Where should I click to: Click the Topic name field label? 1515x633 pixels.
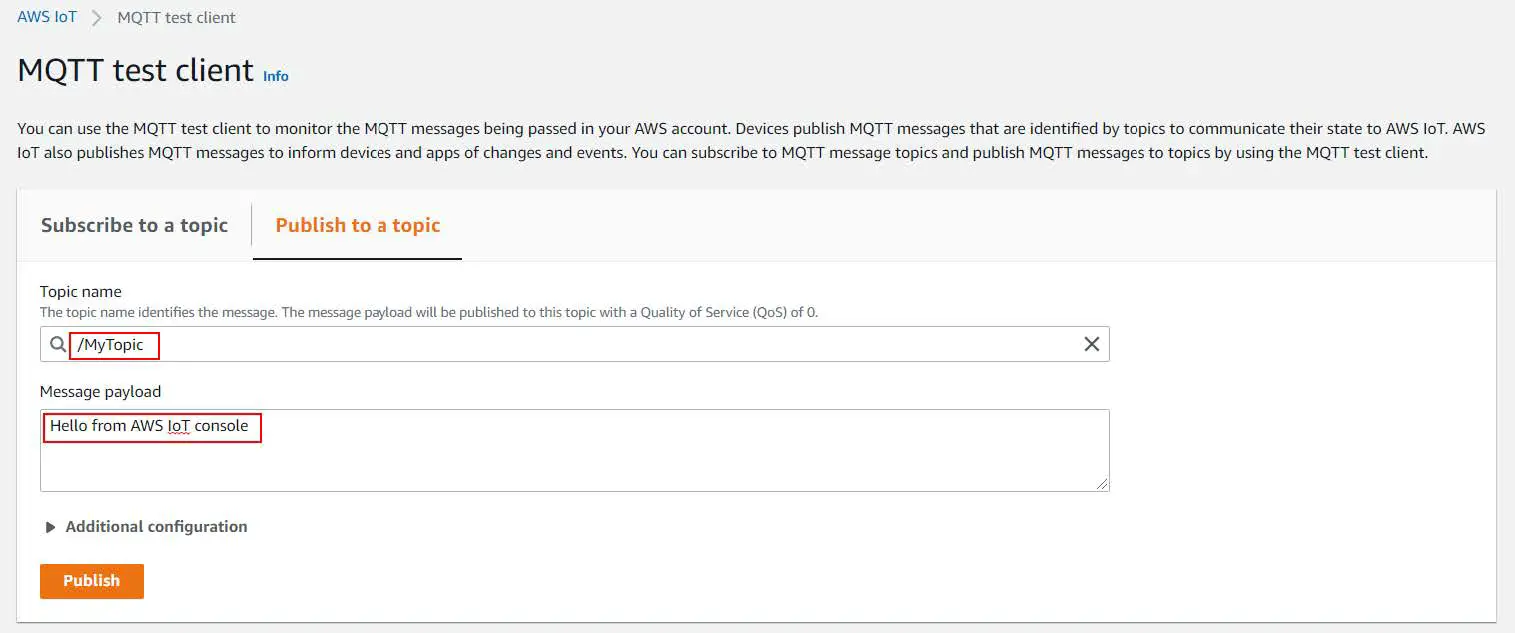[x=81, y=292]
